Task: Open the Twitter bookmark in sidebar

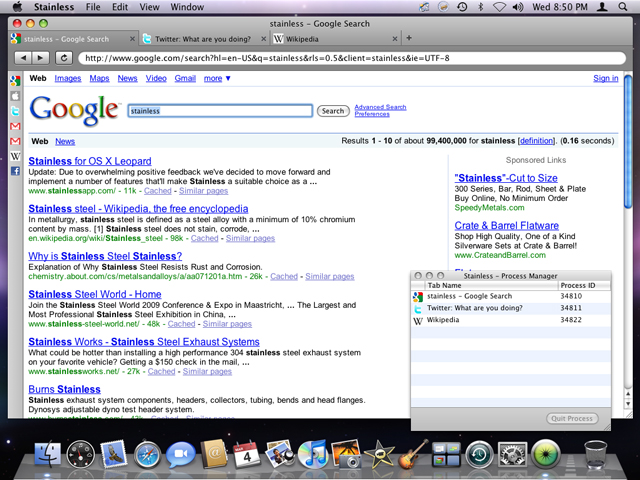Action: [15, 111]
